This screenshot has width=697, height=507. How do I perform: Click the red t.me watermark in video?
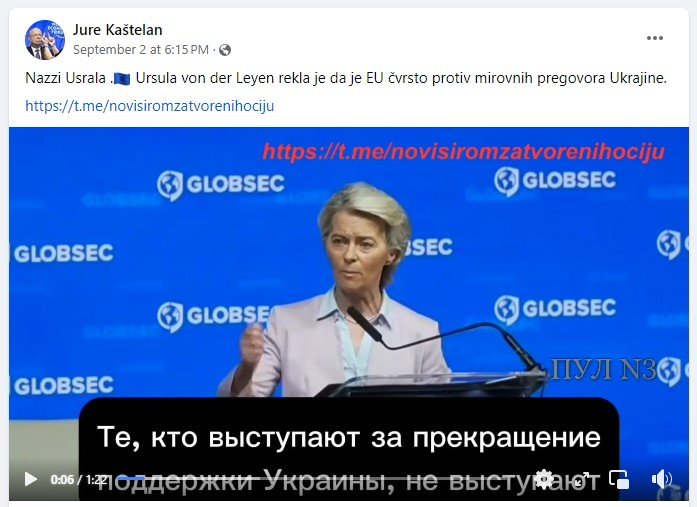[464, 152]
